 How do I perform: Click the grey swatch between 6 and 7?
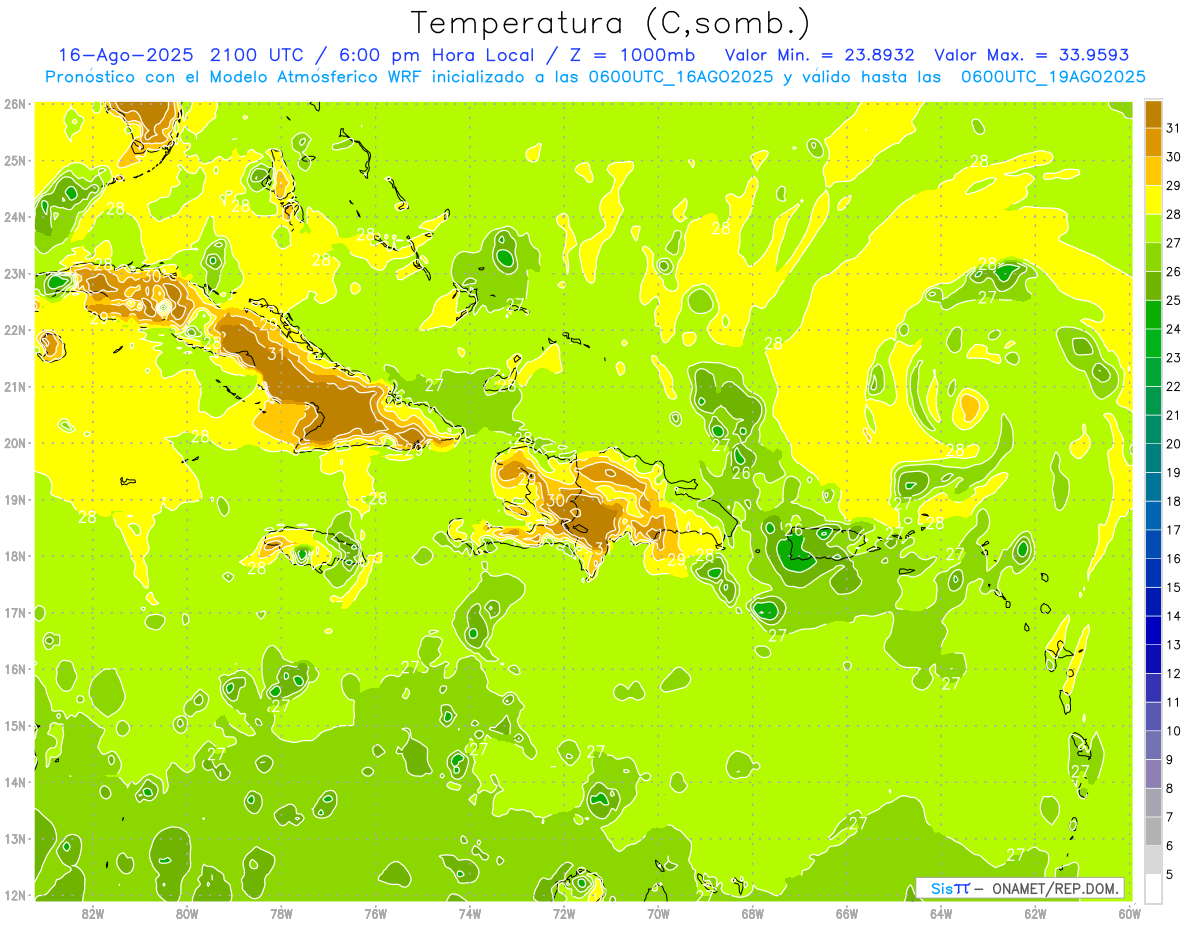pyautogui.click(x=1153, y=831)
